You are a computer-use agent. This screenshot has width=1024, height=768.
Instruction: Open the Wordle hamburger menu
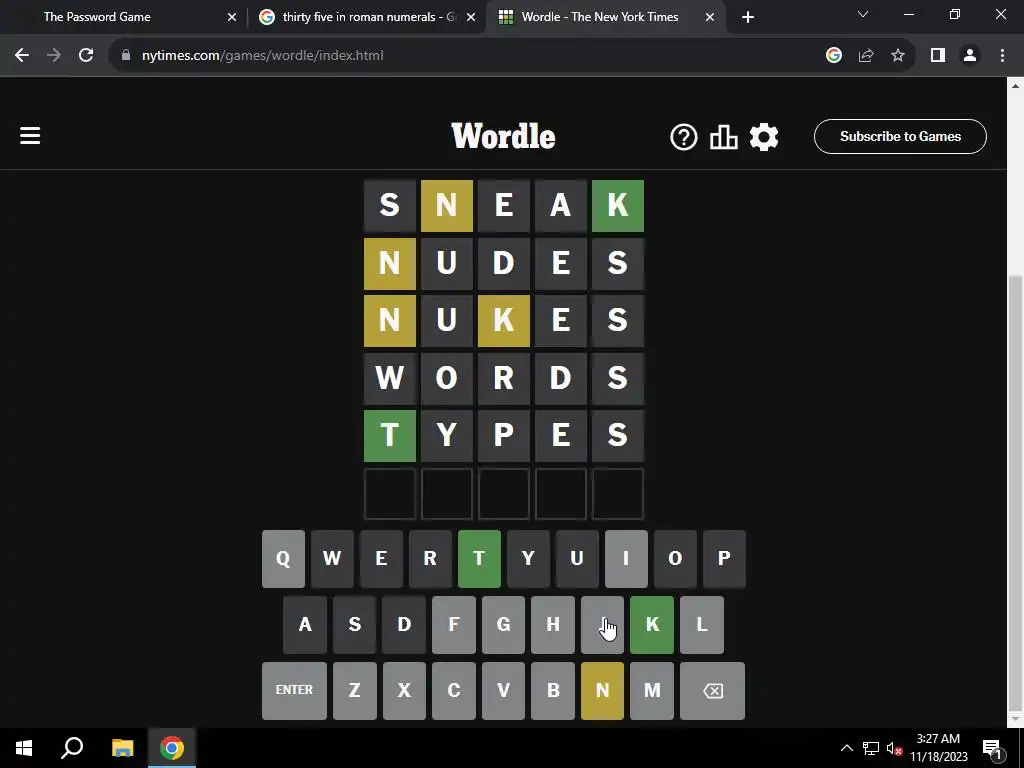pos(30,136)
